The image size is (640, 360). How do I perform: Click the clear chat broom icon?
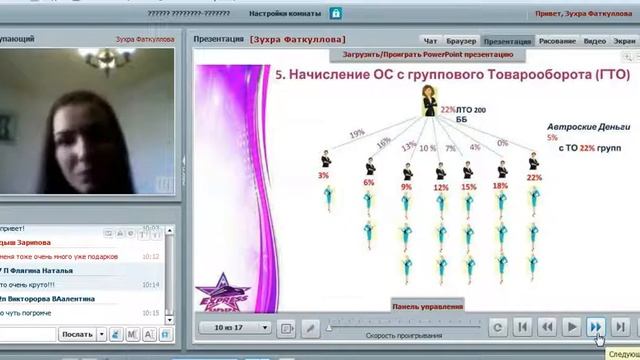click(116, 335)
